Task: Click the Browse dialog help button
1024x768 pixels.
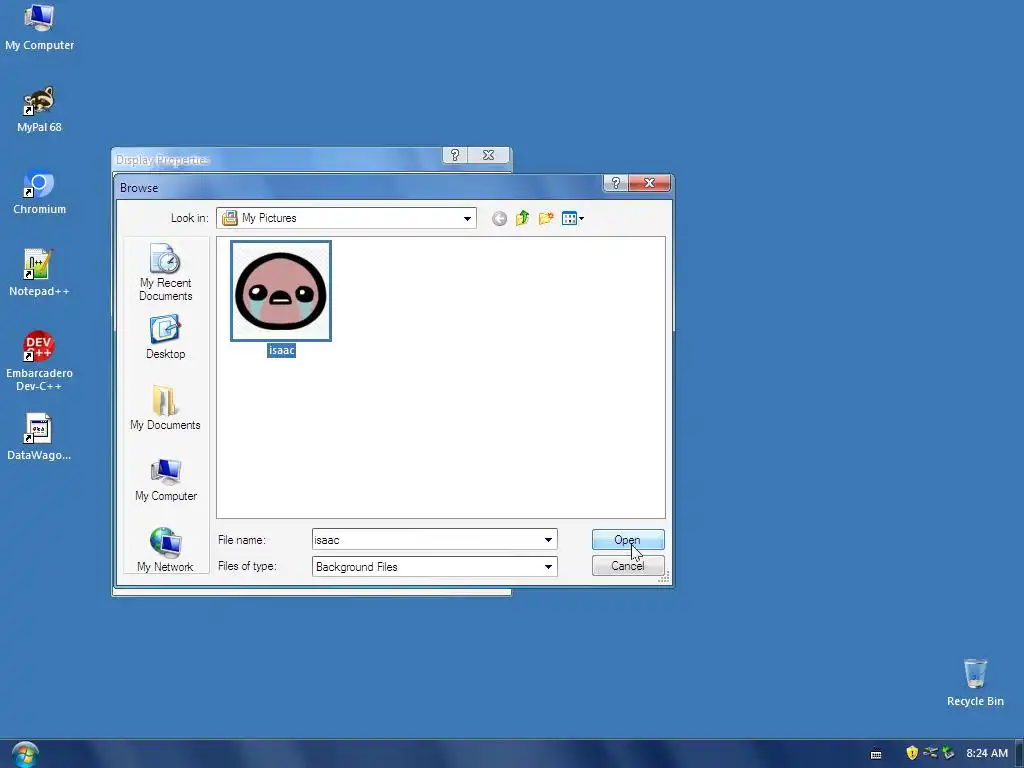Action: tap(615, 183)
